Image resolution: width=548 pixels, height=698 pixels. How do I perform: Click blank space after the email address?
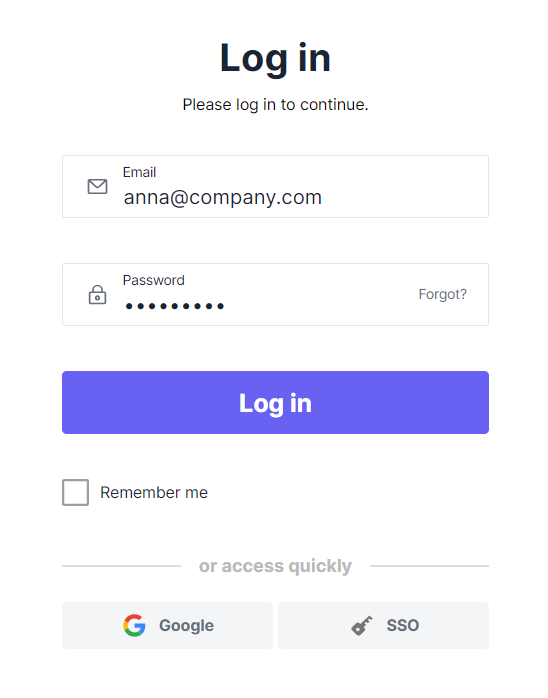401,197
